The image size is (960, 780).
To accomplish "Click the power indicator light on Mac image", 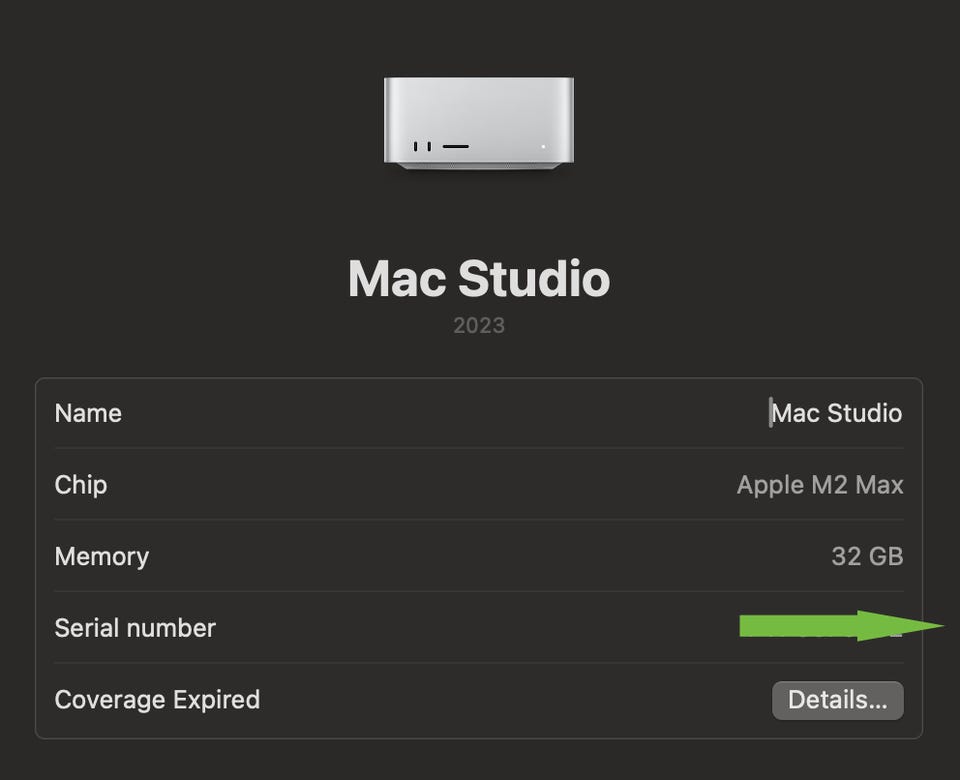I will pos(543,147).
